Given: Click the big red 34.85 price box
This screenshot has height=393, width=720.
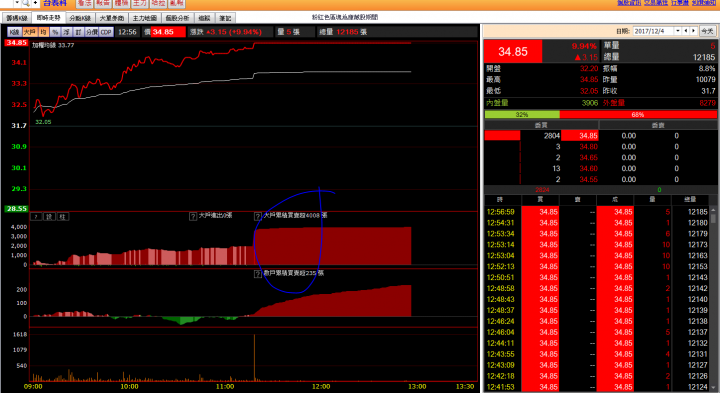Looking at the screenshot, I should tap(513, 51).
